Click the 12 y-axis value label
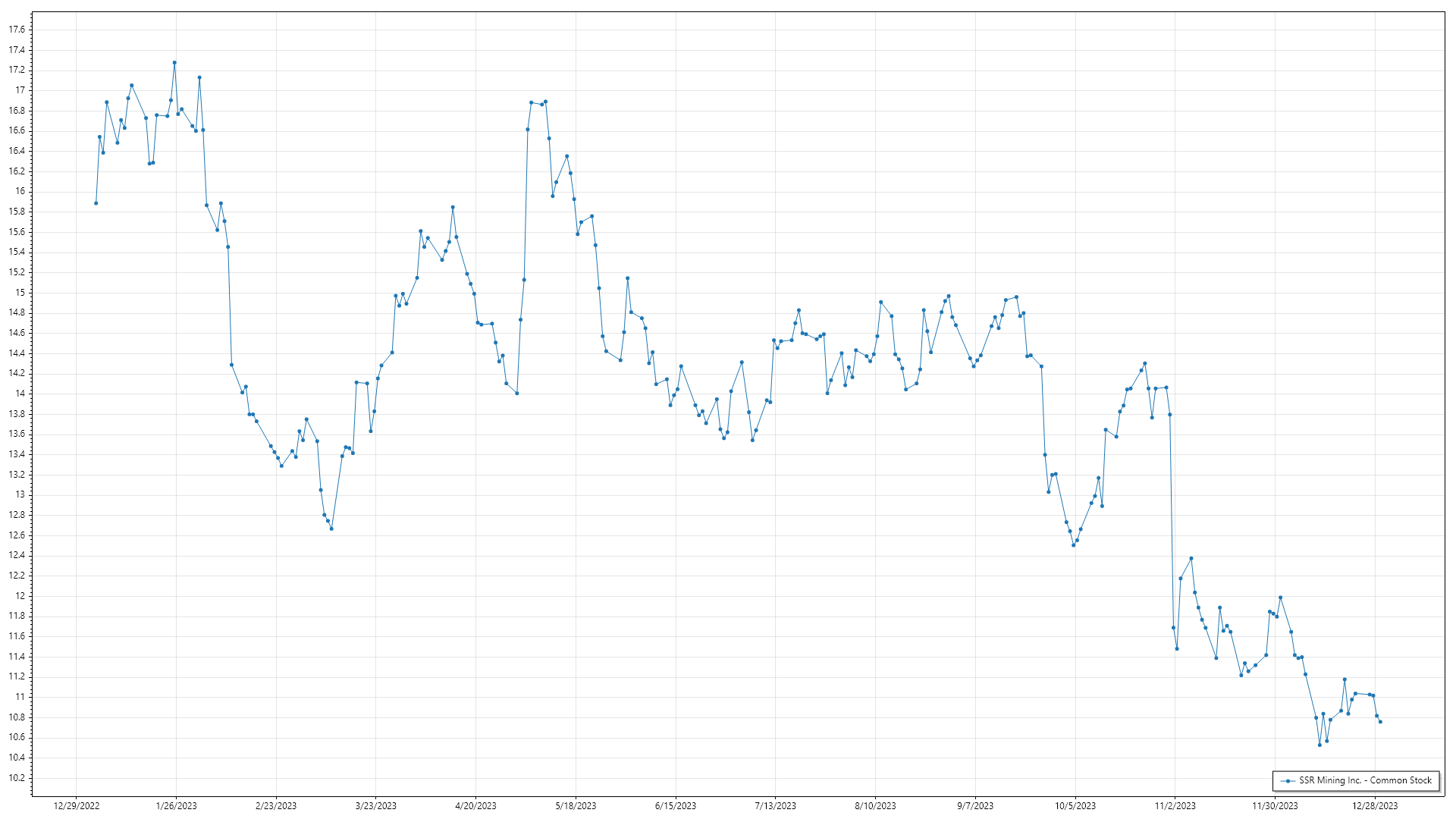Image resolution: width=1456 pixels, height=819 pixels. coord(20,596)
